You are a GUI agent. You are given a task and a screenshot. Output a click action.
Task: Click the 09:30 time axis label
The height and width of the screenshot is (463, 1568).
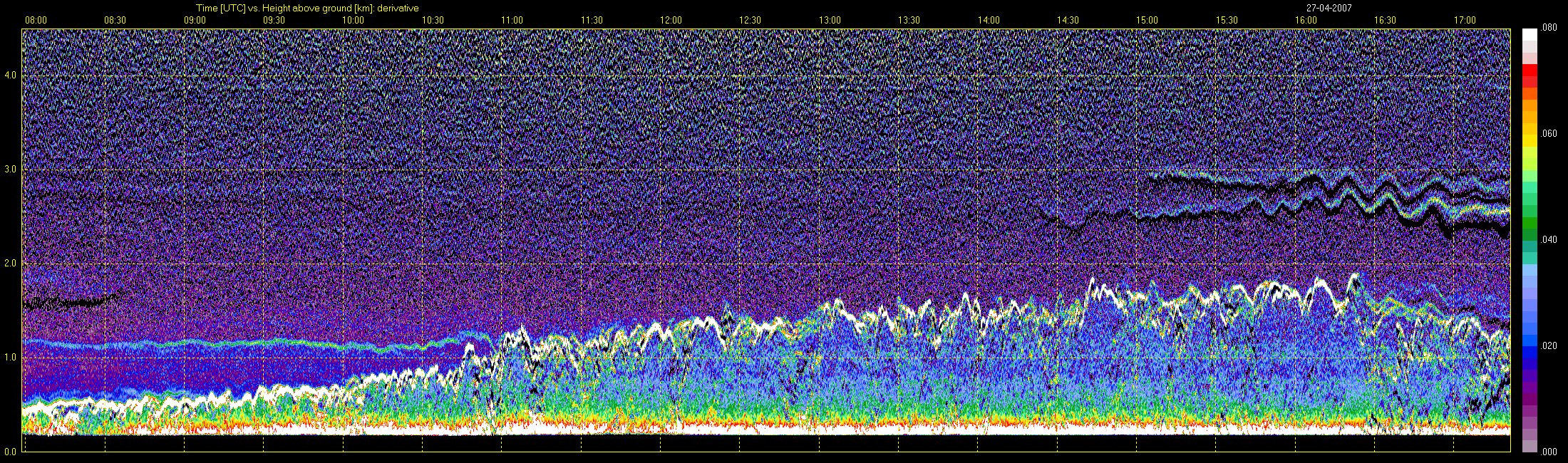(x=274, y=21)
